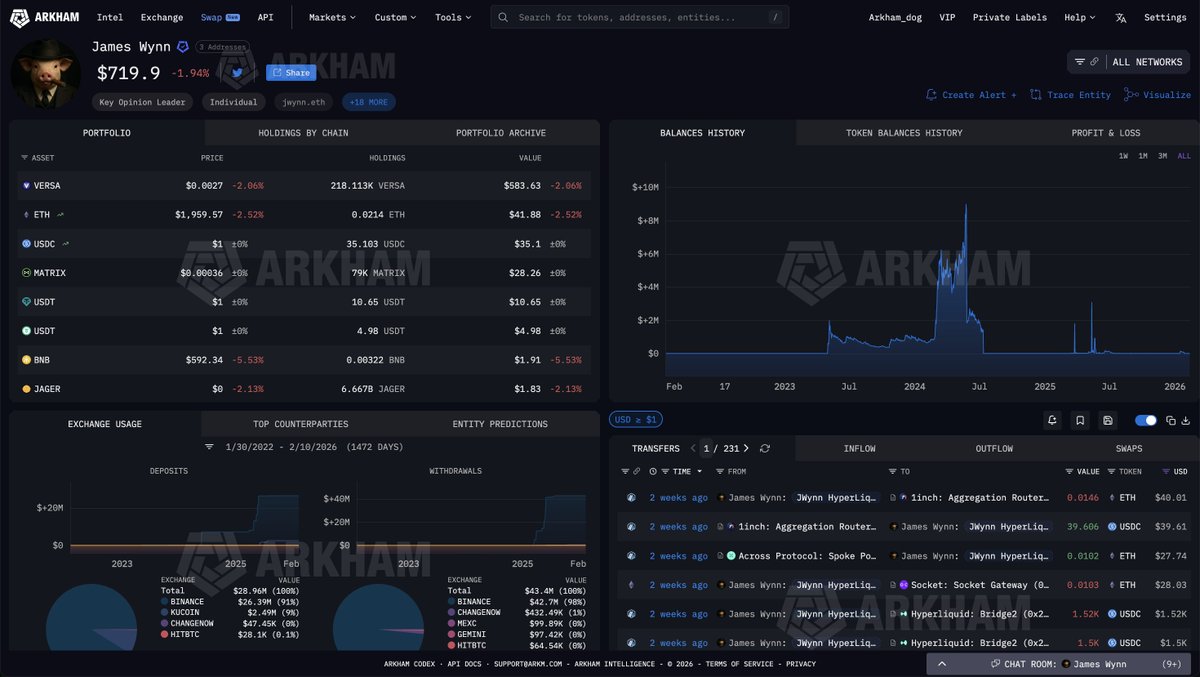Click the FROM column filter icon

click(x=722, y=471)
